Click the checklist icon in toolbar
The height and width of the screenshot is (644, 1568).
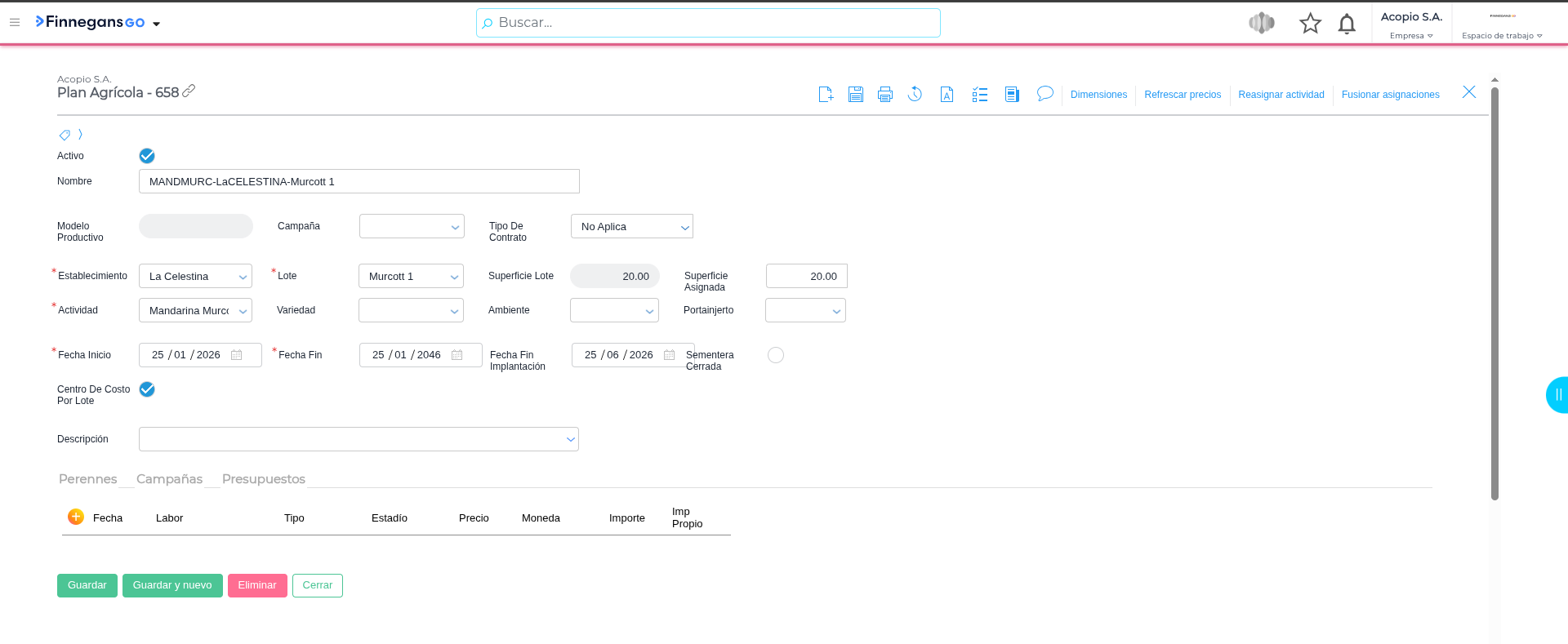pyautogui.click(x=980, y=95)
